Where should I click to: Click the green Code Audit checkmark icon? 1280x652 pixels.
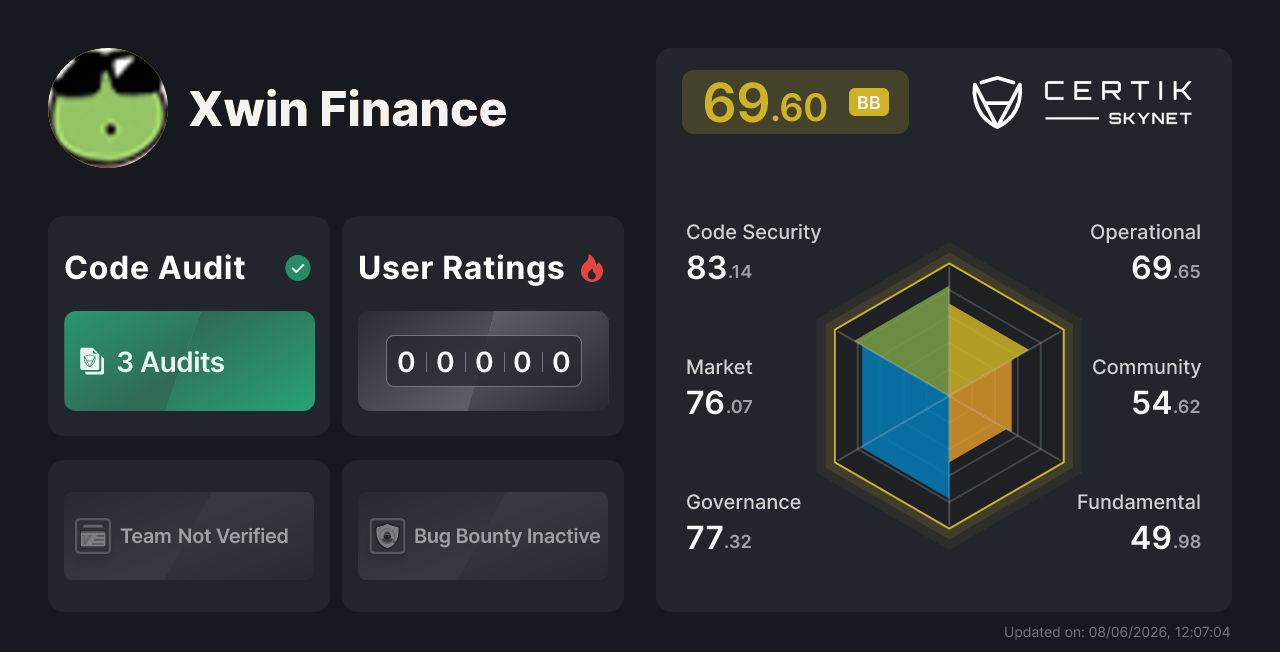click(x=298, y=268)
